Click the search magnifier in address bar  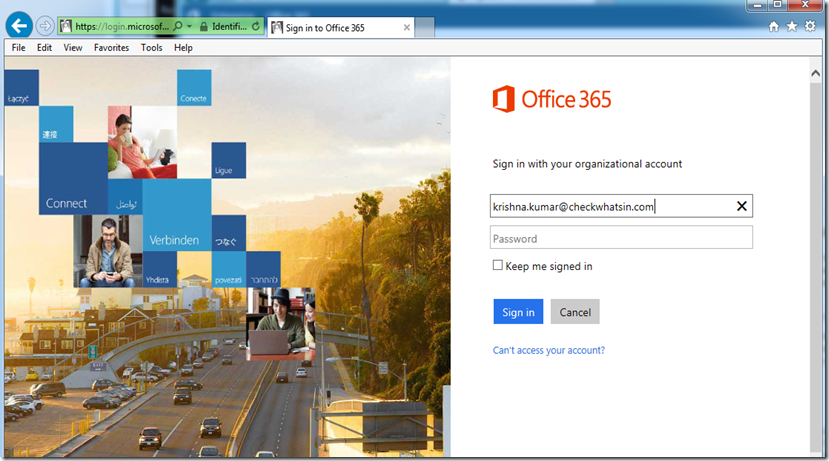[178, 25]
